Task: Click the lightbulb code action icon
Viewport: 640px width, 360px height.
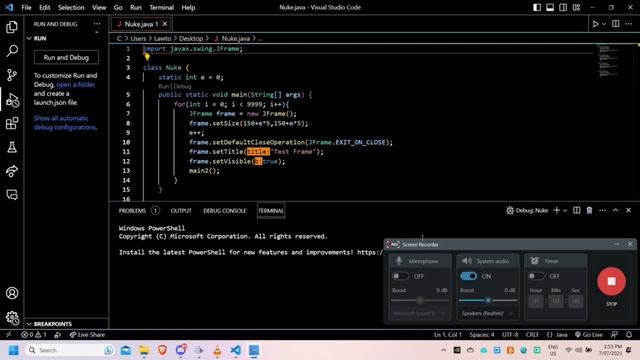Action: tap(147, 58)
